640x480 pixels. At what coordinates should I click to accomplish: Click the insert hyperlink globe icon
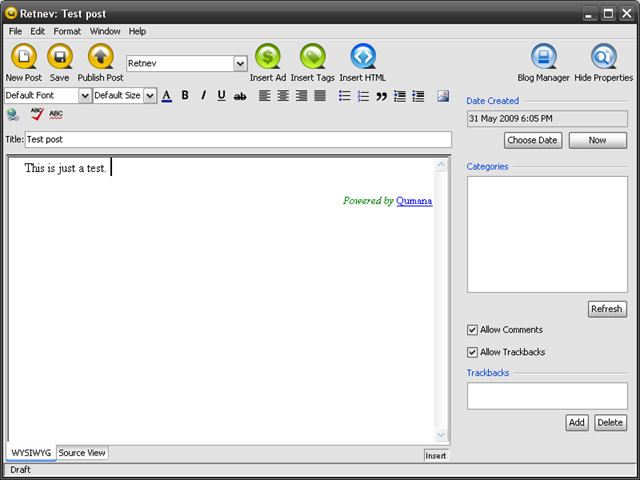coord(13,115)
